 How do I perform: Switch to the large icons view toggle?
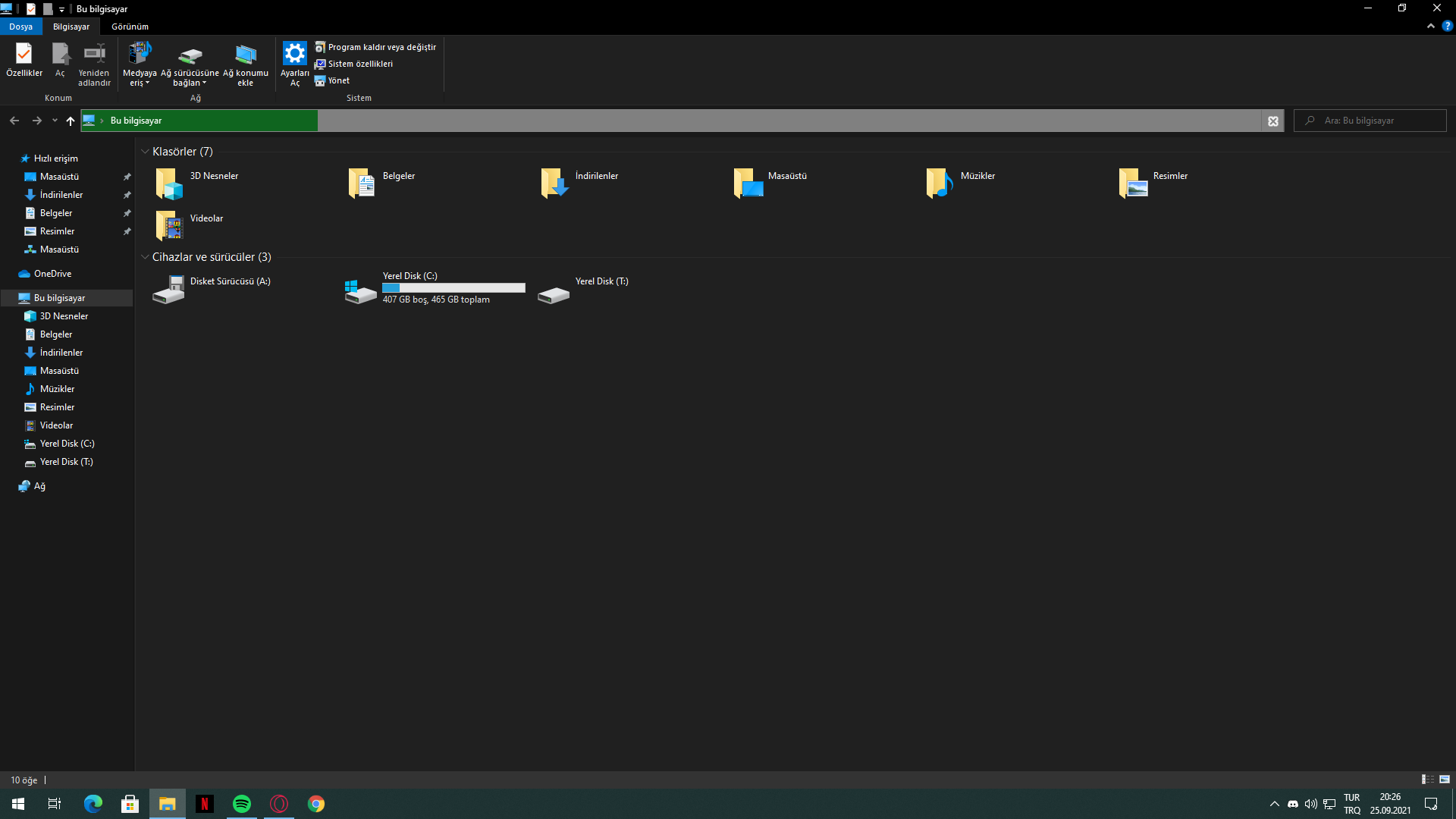[1445, 780]
